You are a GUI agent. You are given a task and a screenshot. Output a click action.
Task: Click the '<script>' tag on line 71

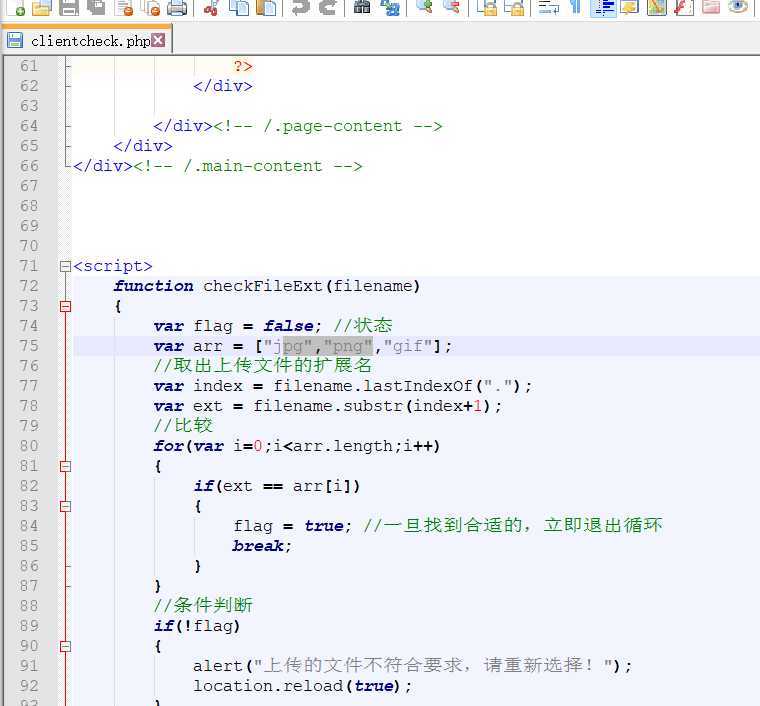pos(112,266)
